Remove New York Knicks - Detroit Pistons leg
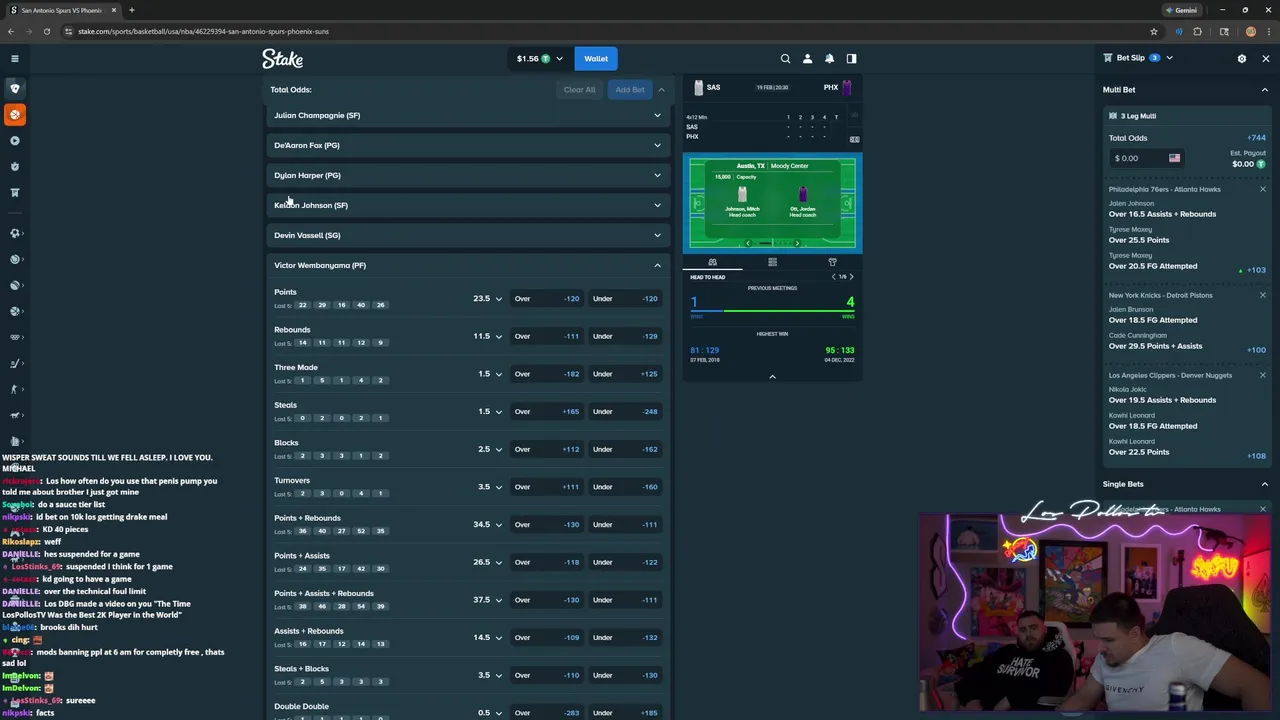1280x720 pixels. (1262, 295)
